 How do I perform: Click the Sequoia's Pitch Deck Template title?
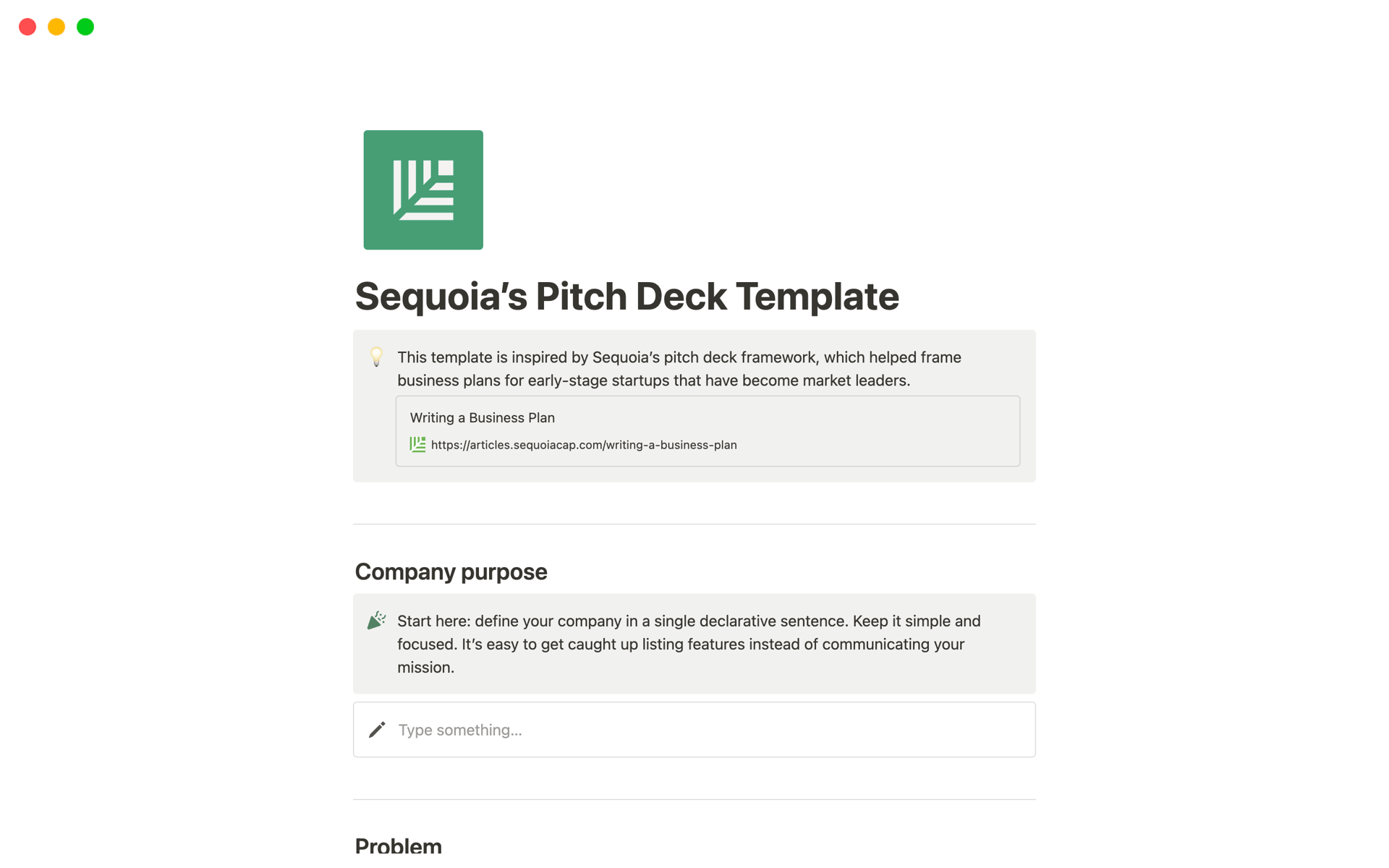click(x=626, y=297)
